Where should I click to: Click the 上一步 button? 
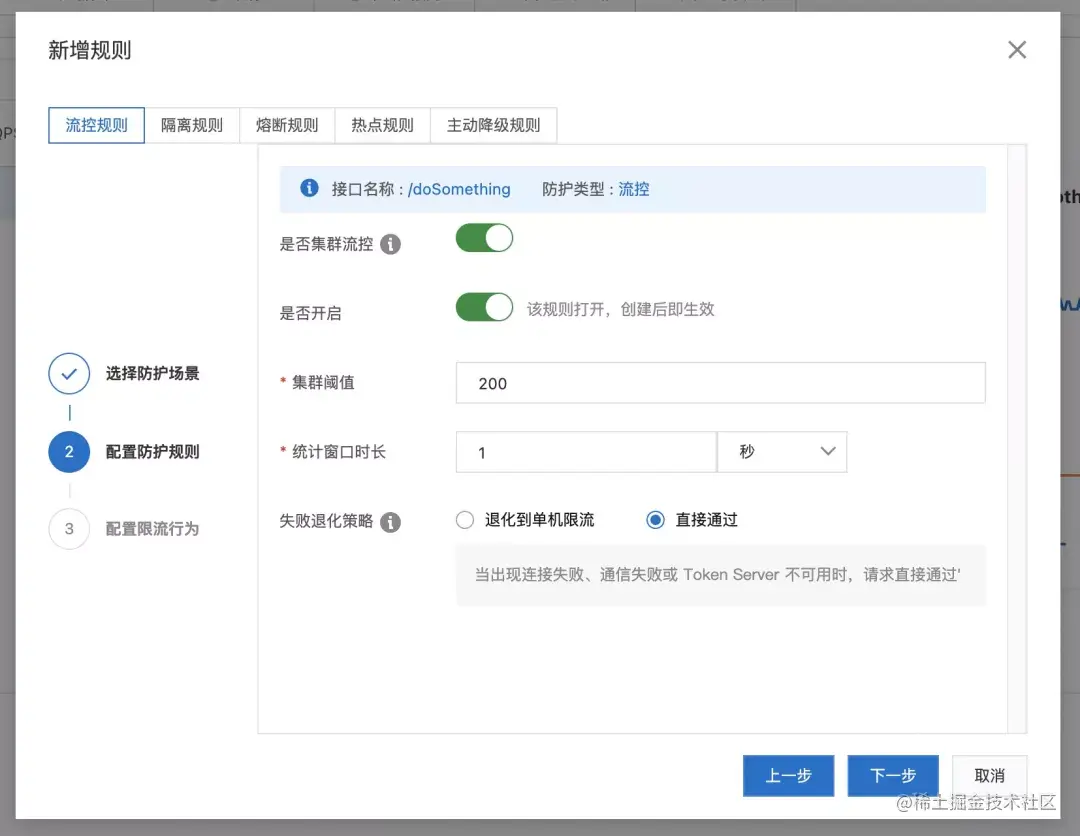click(789, 776)
